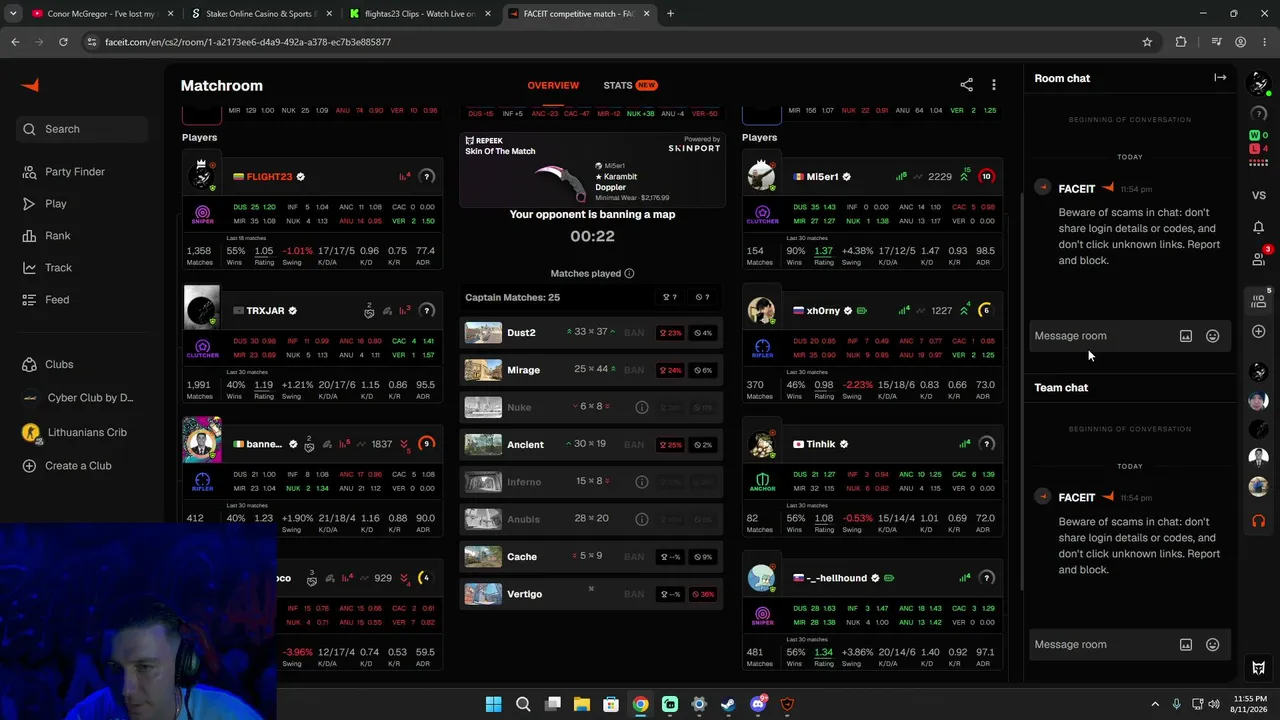Click the Inferno row info icon
1280x720 pixels.
(642, 482)
